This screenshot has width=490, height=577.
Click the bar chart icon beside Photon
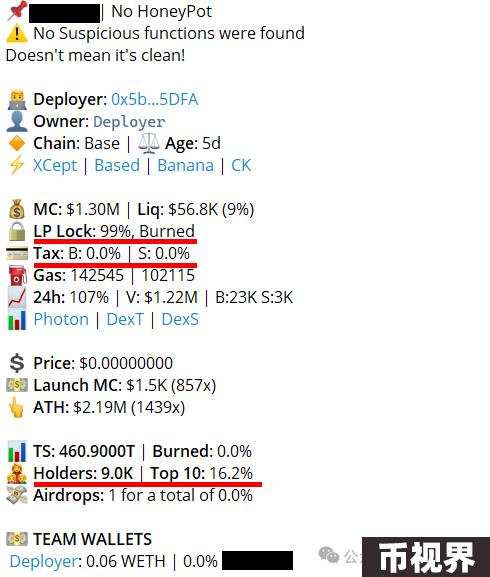[17, 320]
